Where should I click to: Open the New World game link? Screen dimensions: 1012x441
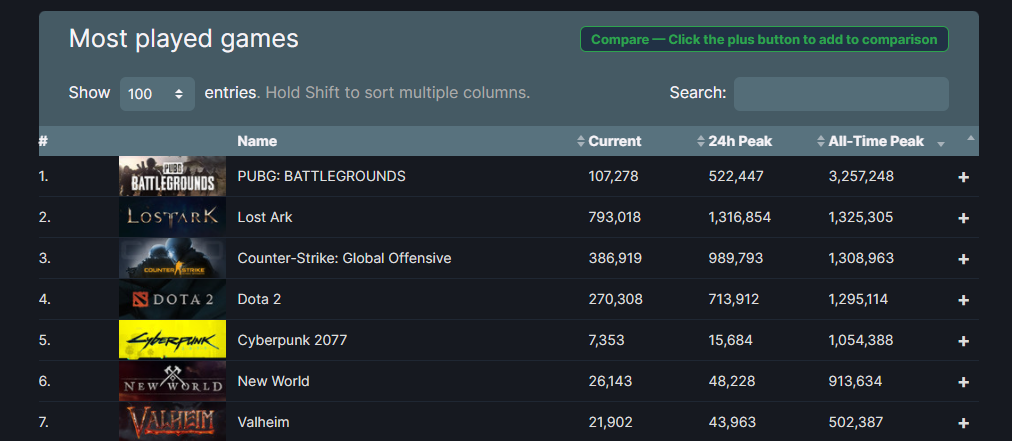(273, 381)
